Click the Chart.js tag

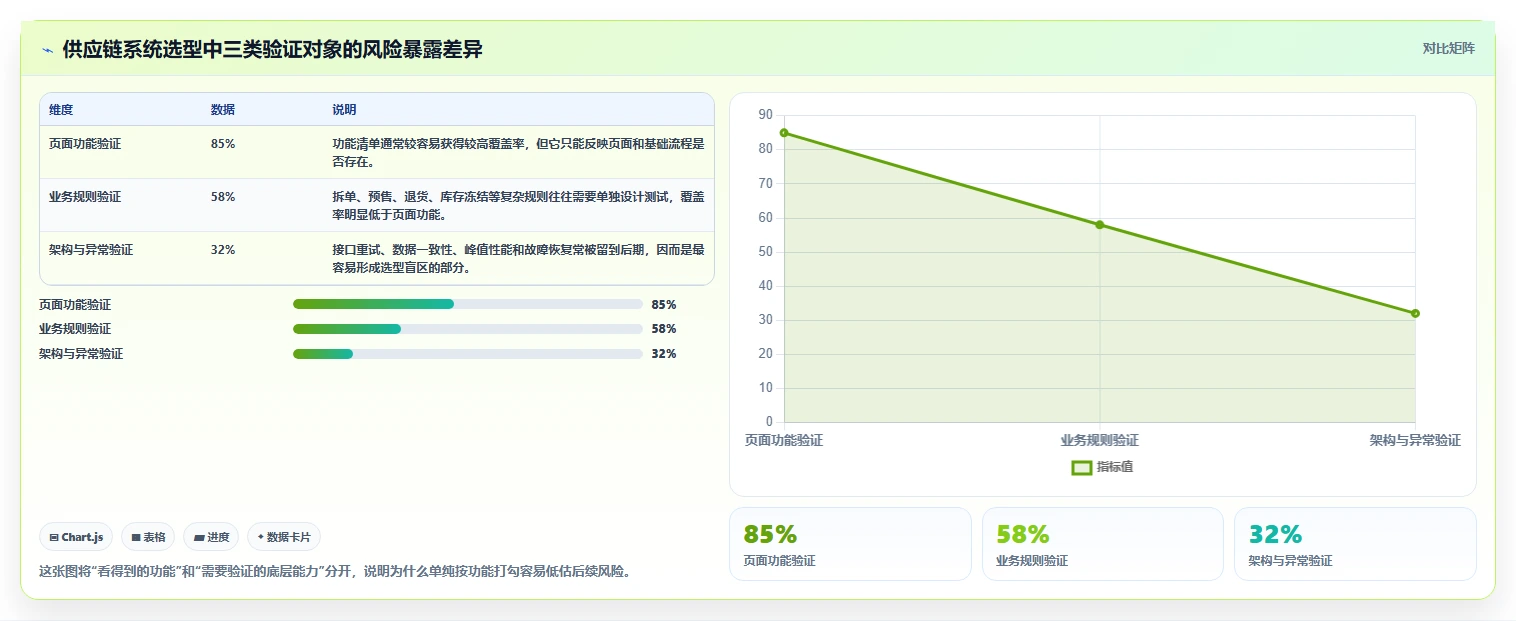coord(76,537)
